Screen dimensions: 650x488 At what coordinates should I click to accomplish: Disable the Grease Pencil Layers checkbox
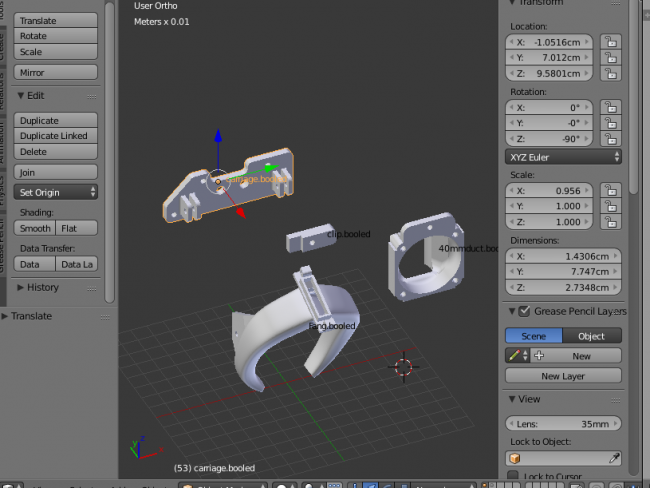point(525,312)
